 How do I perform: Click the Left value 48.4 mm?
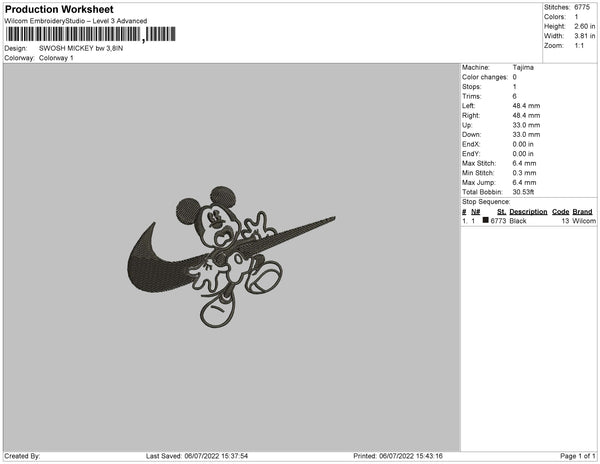(526, 106)
